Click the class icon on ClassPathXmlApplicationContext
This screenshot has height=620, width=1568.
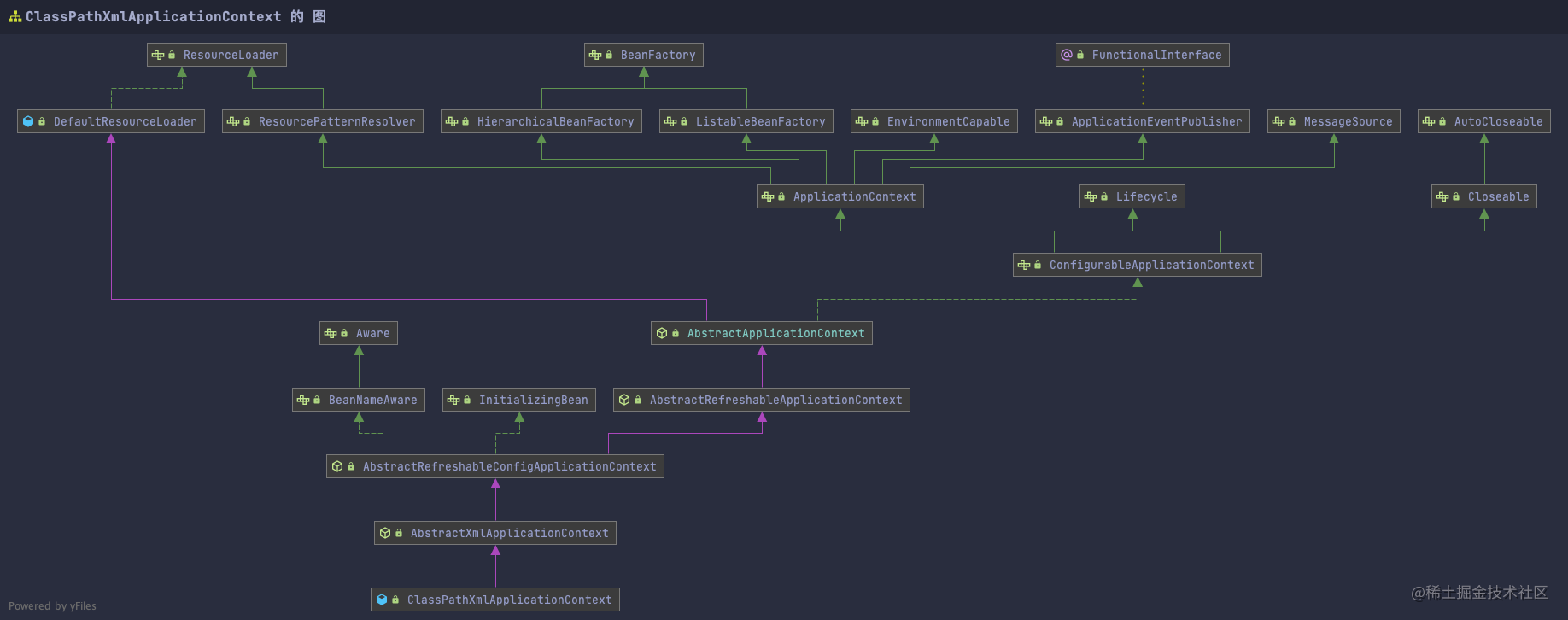pyautogui.click(x=382, y=600)
